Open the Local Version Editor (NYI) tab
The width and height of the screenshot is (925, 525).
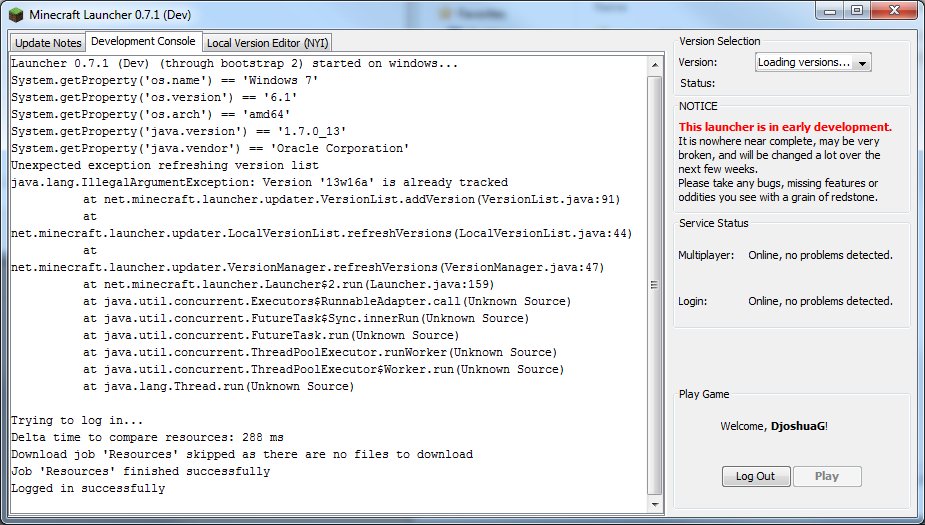point(267,42)
